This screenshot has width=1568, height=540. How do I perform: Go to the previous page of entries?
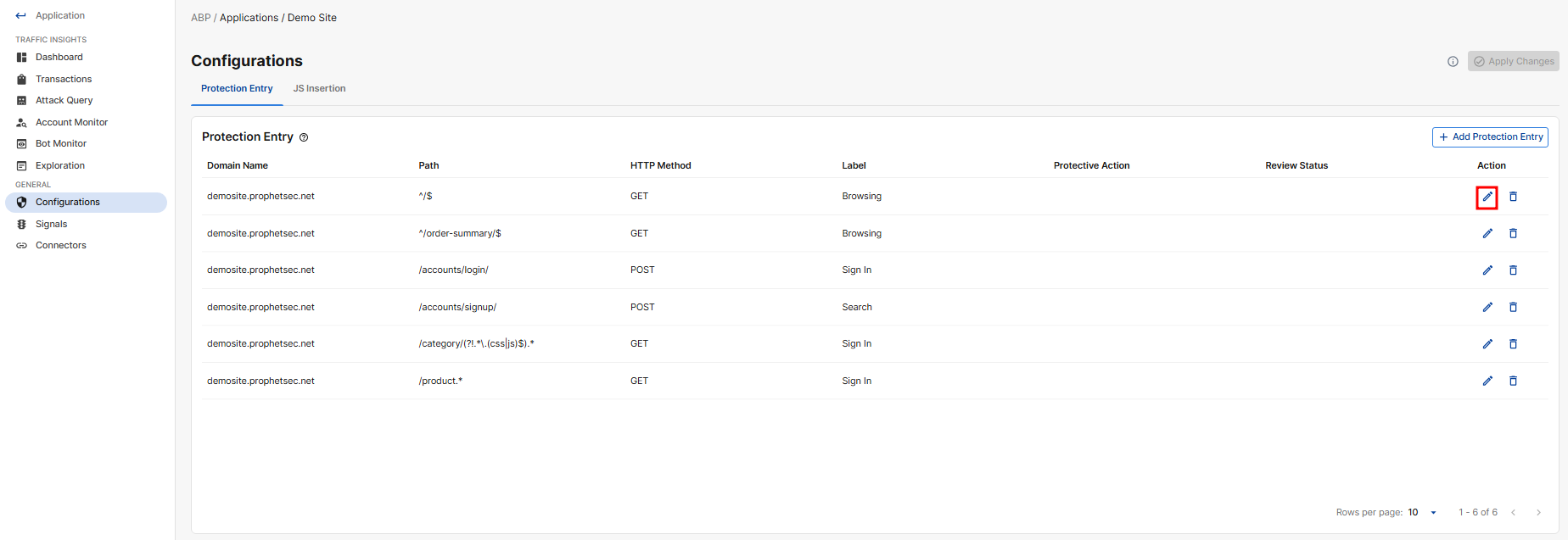(x=1513, y=512)
